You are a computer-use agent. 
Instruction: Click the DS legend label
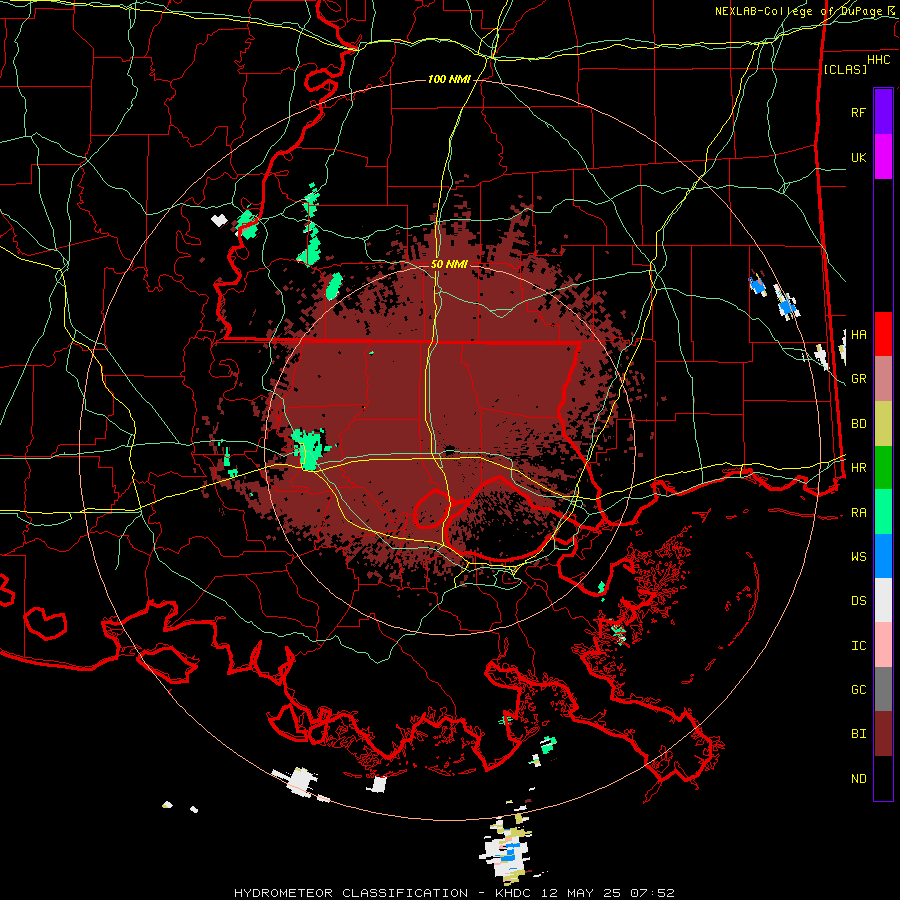[x=858, y=601]
